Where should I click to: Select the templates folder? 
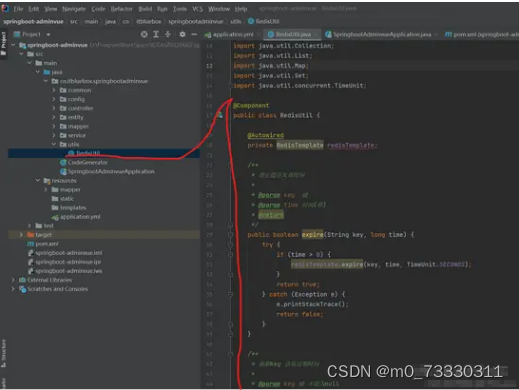point(69,208)
